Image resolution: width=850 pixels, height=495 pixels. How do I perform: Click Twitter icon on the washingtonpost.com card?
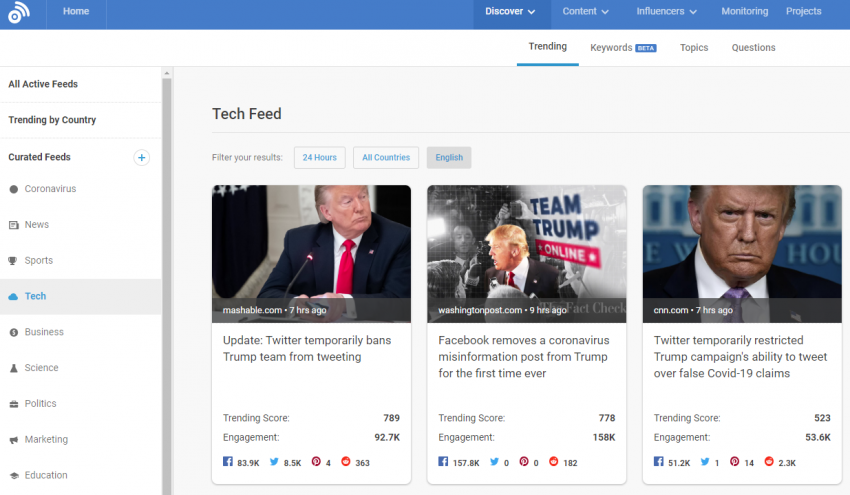[x=494, y=461]
